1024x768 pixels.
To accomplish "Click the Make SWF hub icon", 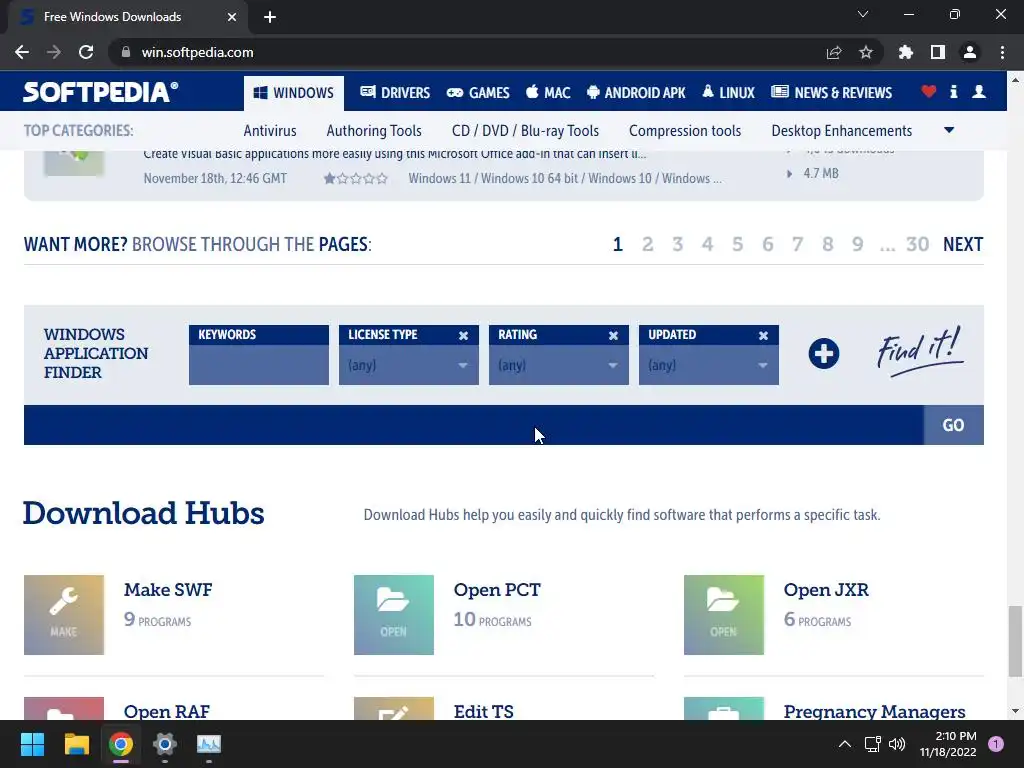I will tap(64, 615).
